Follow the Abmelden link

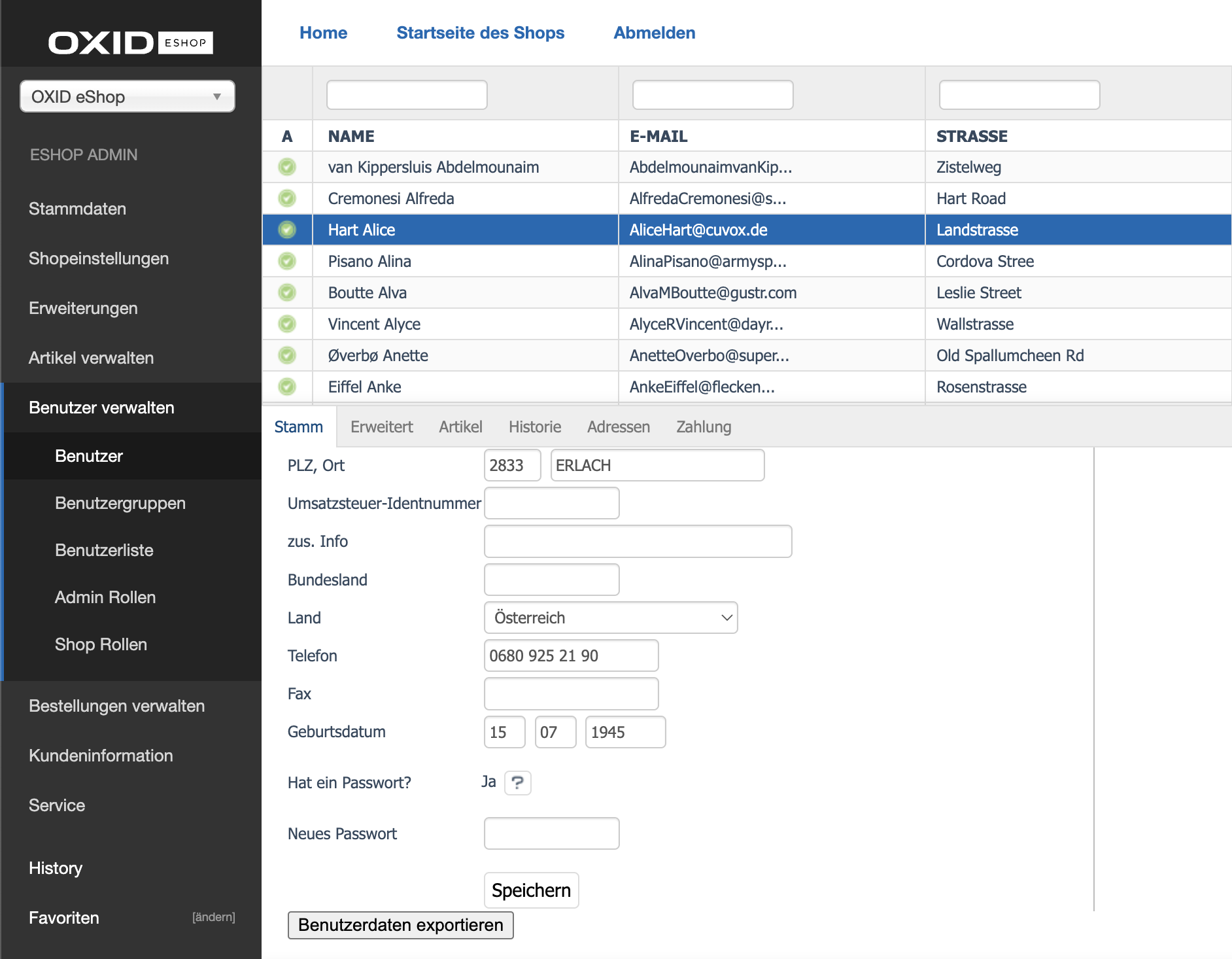(654, 33)
